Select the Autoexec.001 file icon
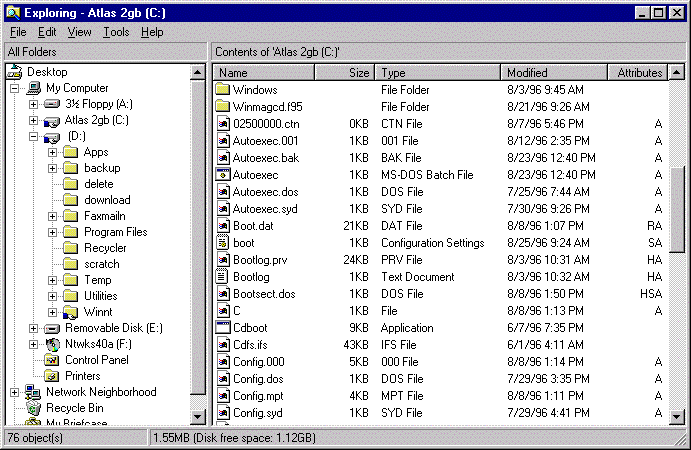The height and width of the screenshot is (450, 691). 223,141
